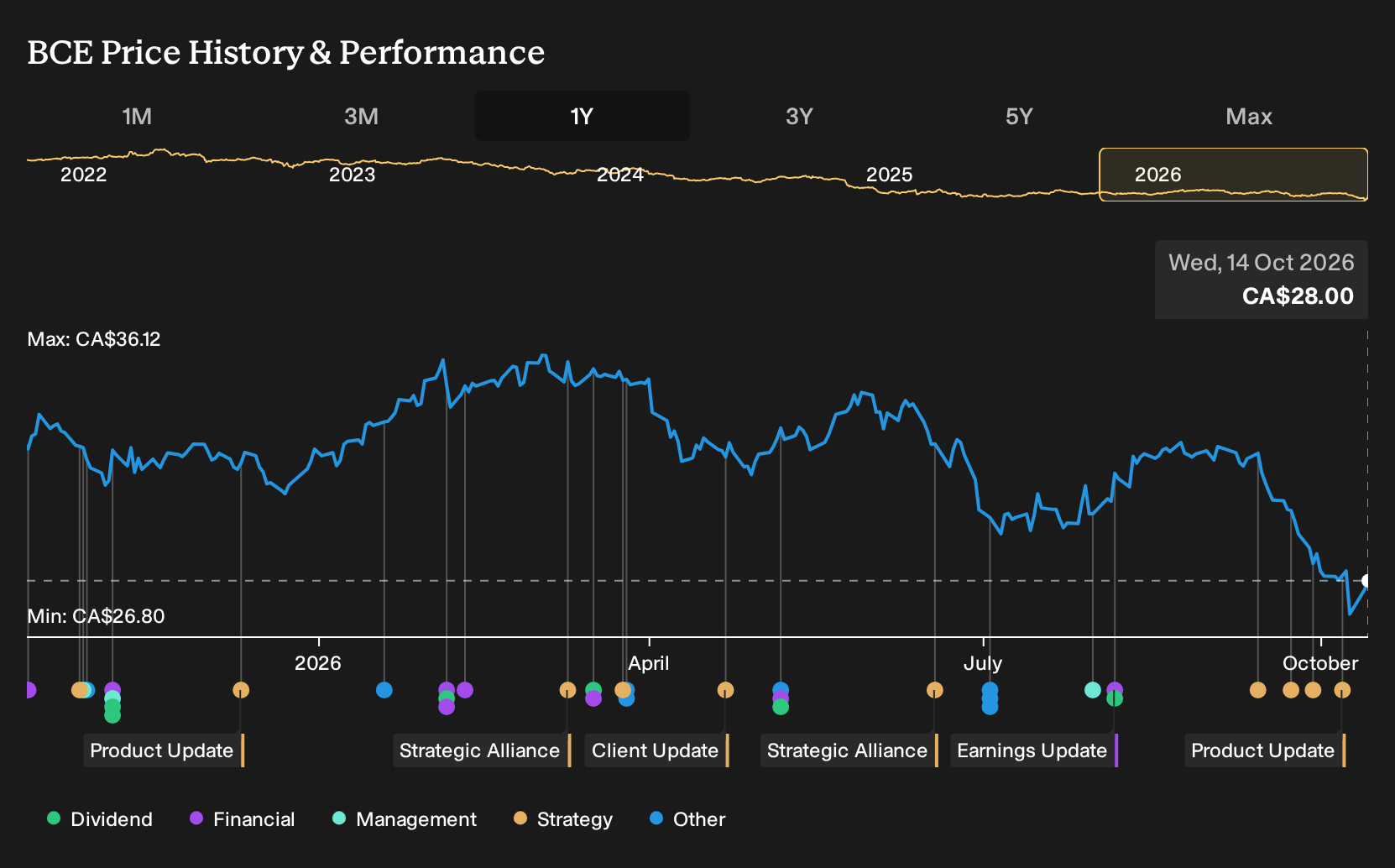Click the green Dividend dot above Earnings Update label
Screen dimensions: 1395x868
(1115, 698)
